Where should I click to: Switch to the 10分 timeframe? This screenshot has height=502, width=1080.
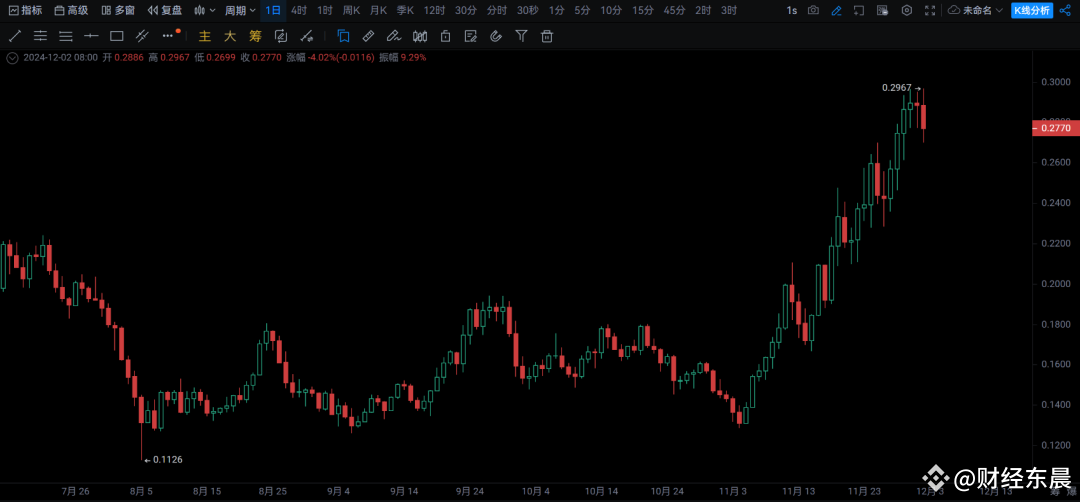point(610,10)
